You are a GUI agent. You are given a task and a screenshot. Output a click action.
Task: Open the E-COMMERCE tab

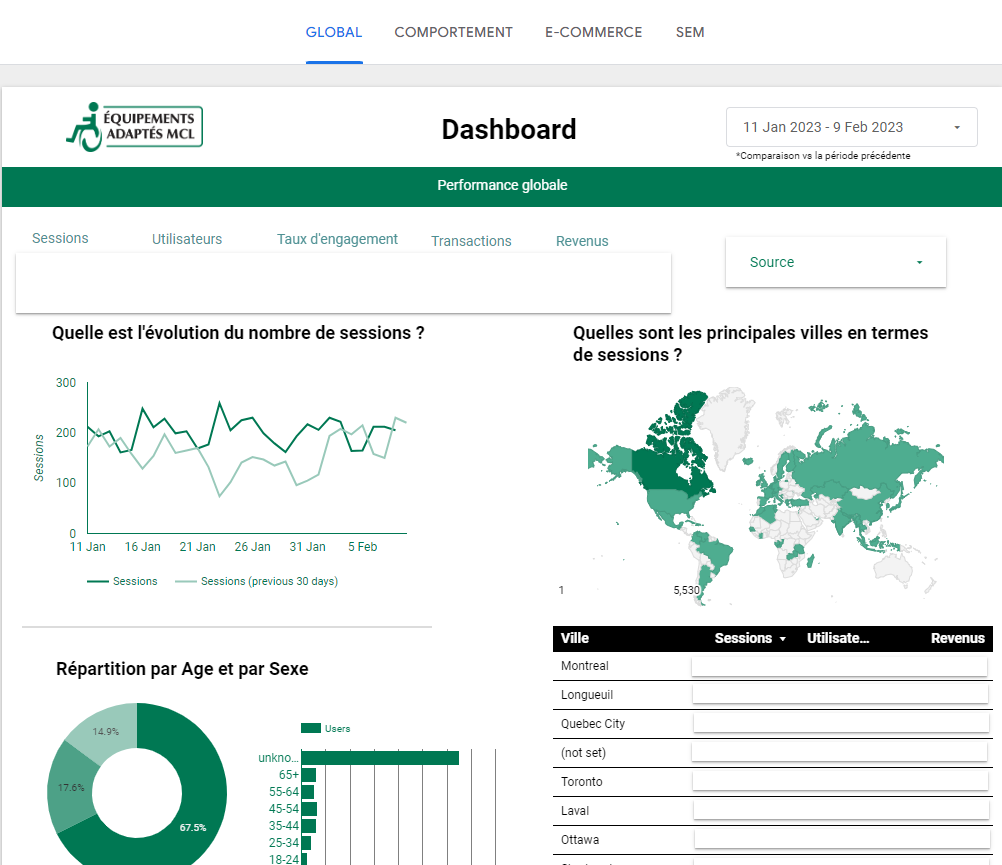[593, 32]
